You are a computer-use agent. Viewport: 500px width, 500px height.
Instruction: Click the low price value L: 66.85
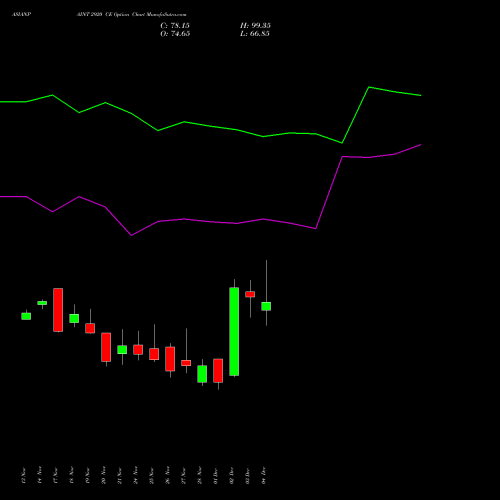point(255,34)
